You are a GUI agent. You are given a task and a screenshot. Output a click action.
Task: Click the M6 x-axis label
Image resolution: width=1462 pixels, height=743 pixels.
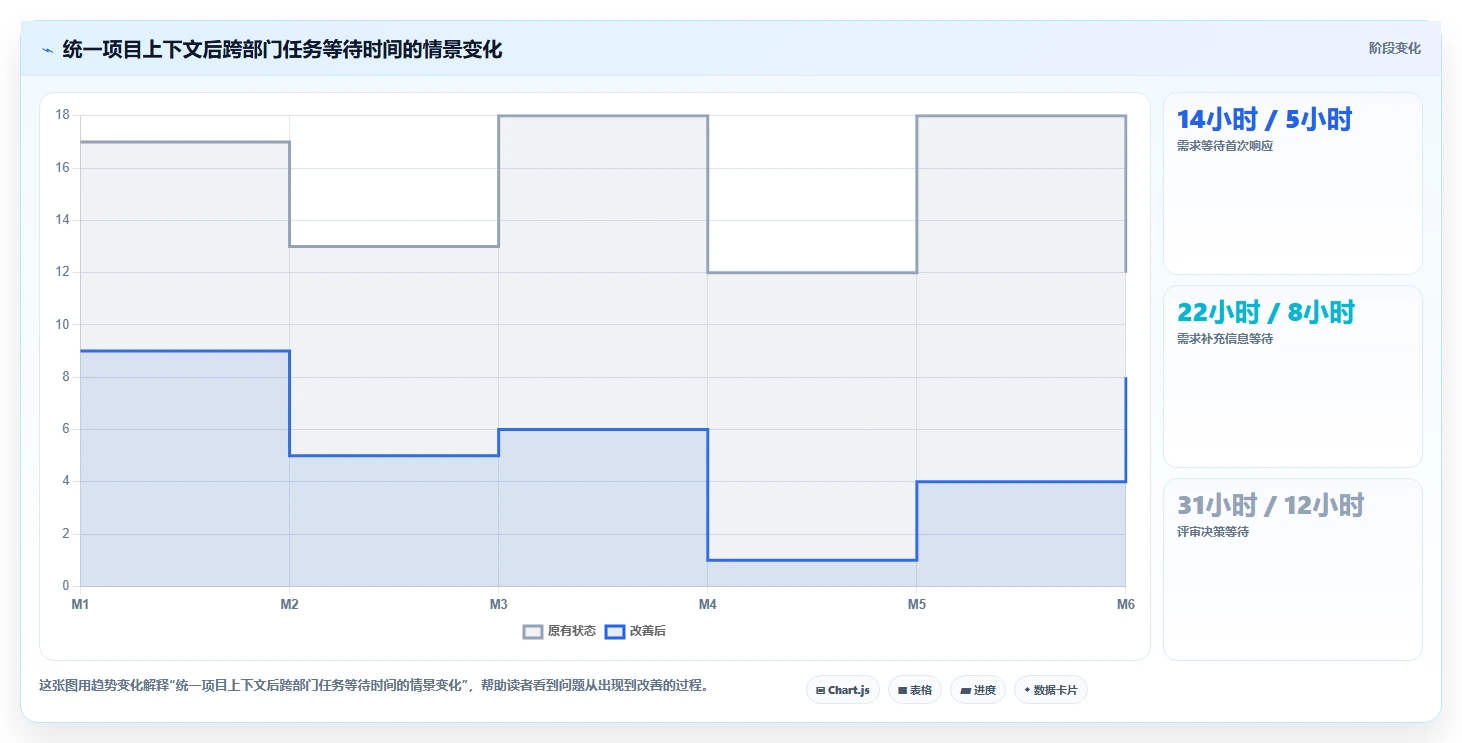click(1125, 604)
